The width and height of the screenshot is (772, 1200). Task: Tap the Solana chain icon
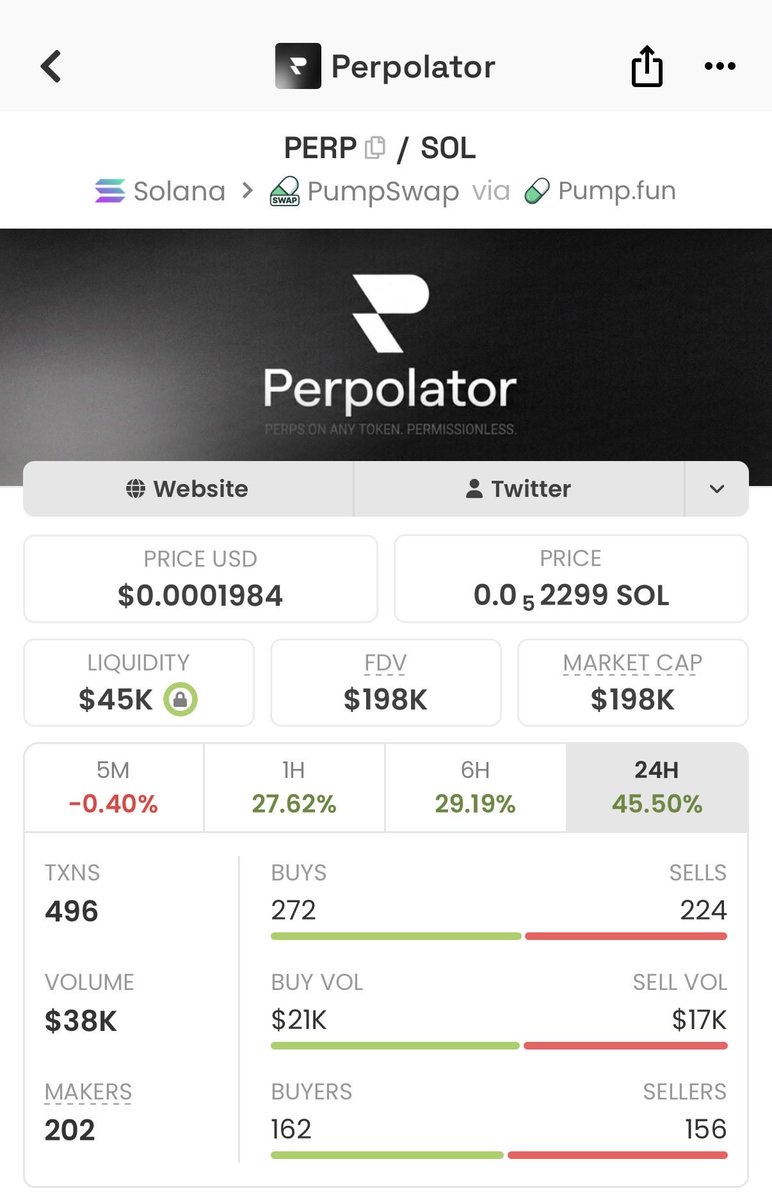pos(110,191)
